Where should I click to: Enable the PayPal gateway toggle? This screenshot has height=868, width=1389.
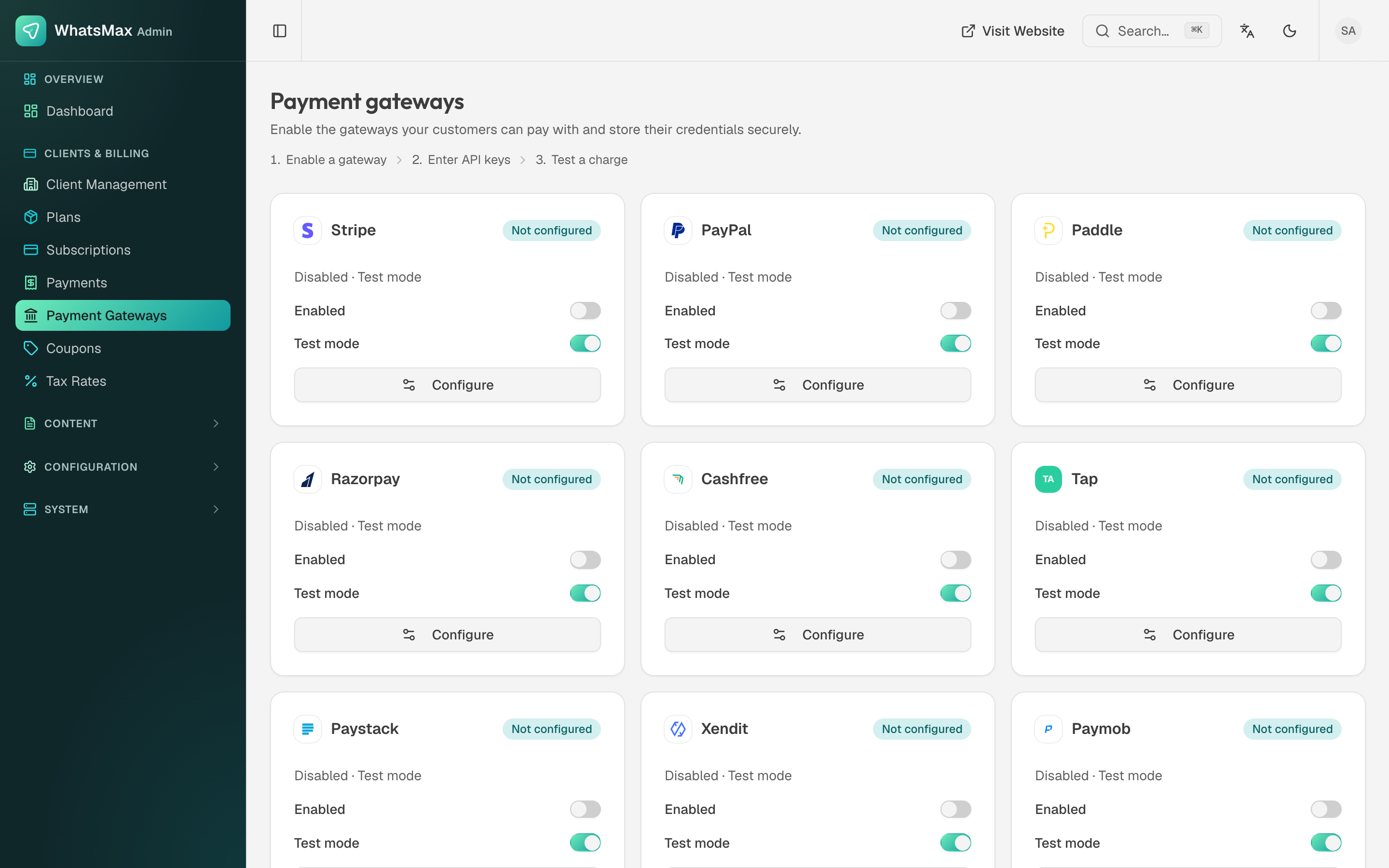[x=955, y=311]
